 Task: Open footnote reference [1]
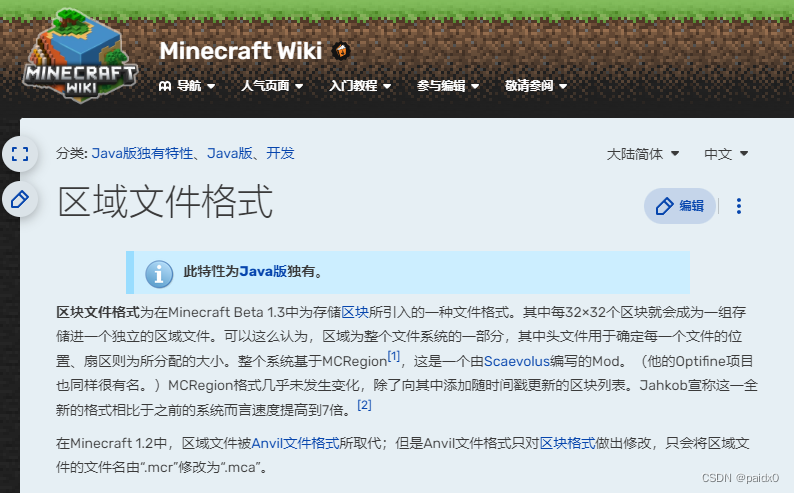point(393,356)
